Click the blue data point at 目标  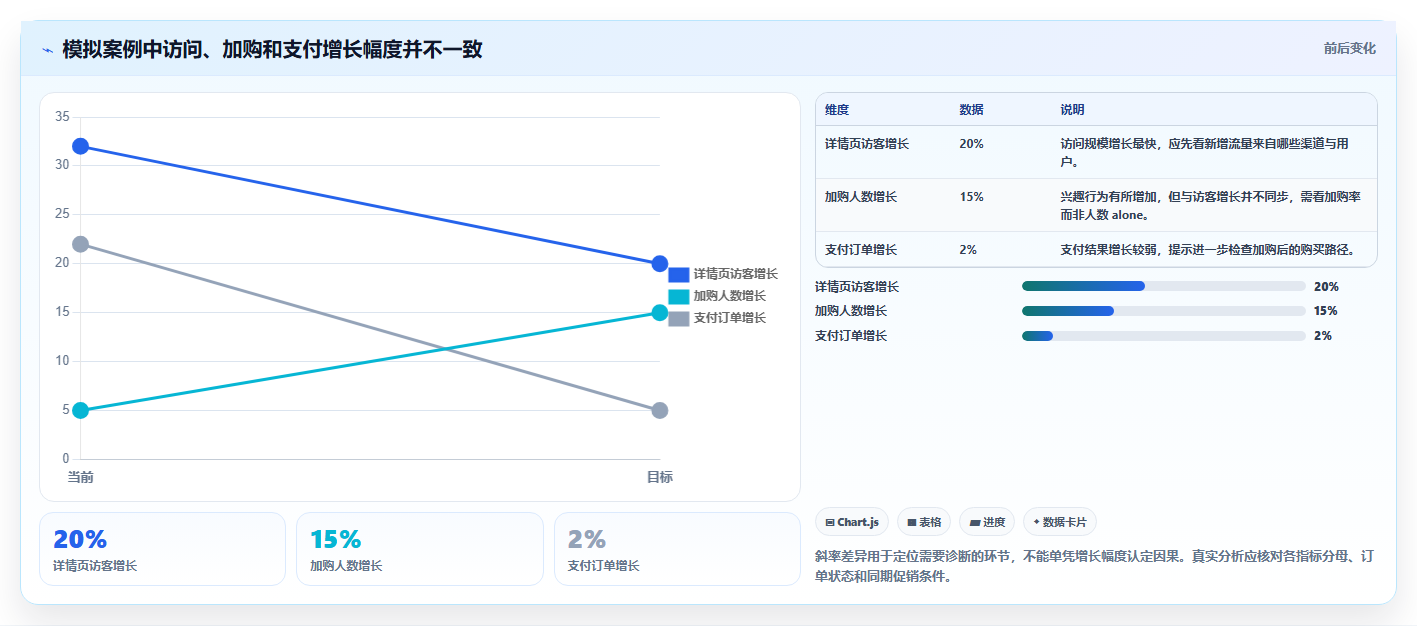point(660,264)
